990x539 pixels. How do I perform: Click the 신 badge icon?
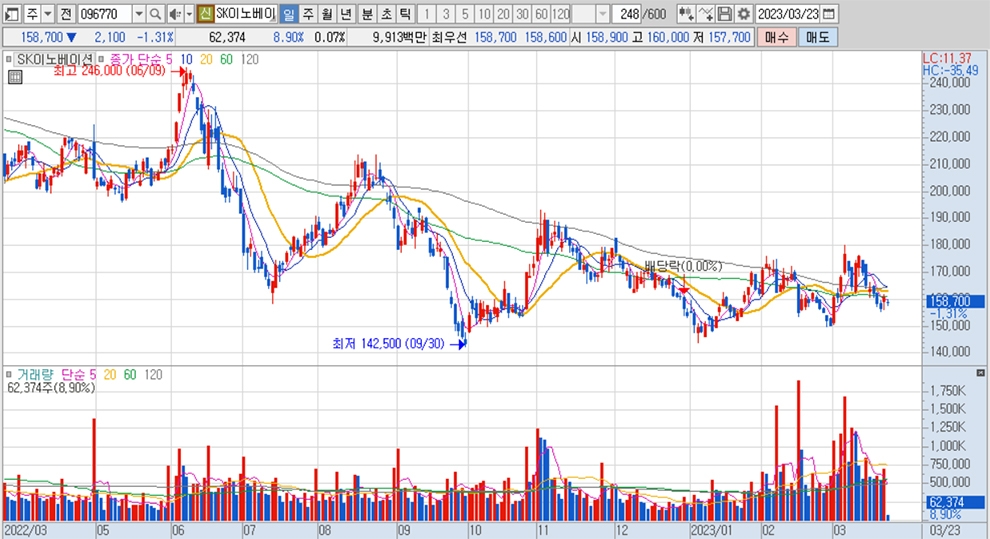[x=205, y=13]
